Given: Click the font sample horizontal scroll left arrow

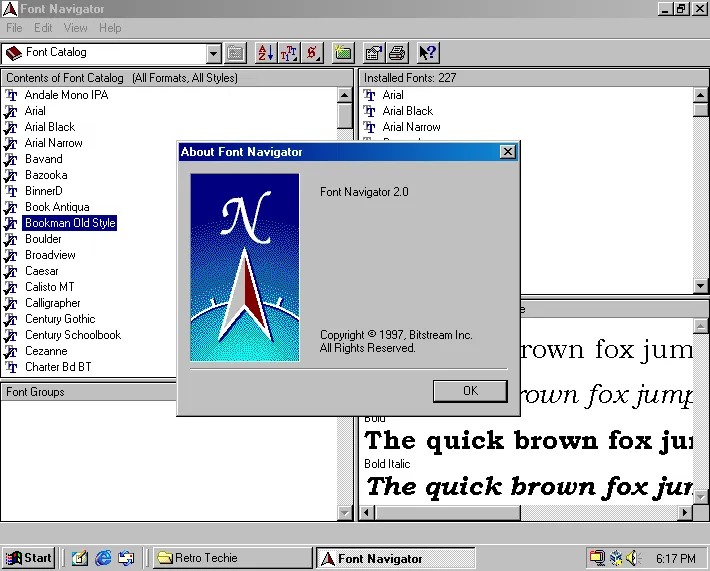Looking at the screenshot, I should (x=366, y=513).
